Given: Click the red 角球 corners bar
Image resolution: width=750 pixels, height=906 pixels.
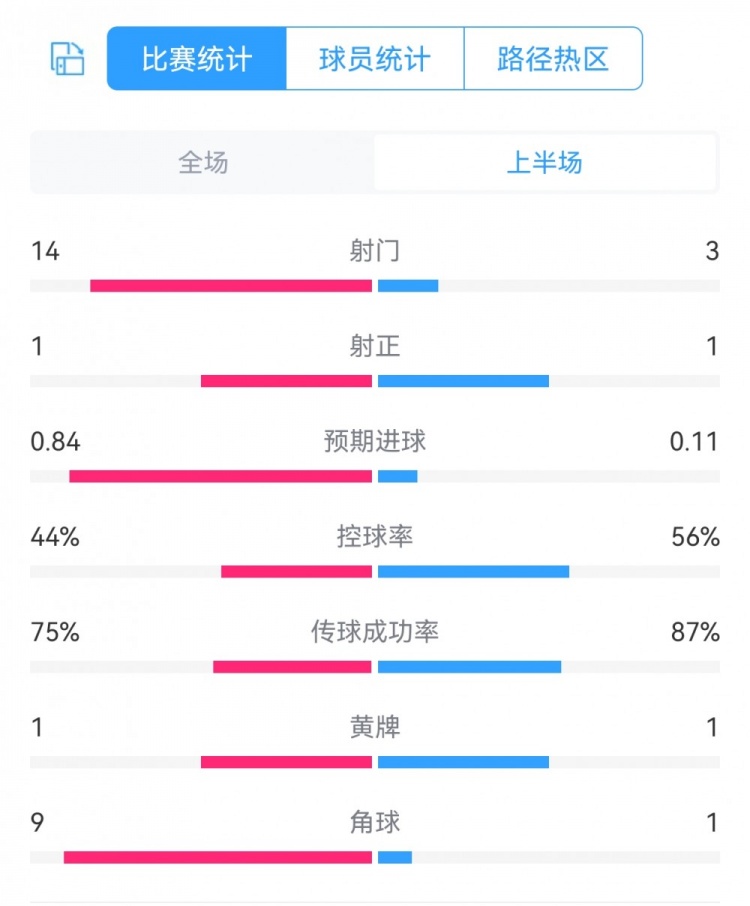Looking at the screenshot, I should [218, 857].
